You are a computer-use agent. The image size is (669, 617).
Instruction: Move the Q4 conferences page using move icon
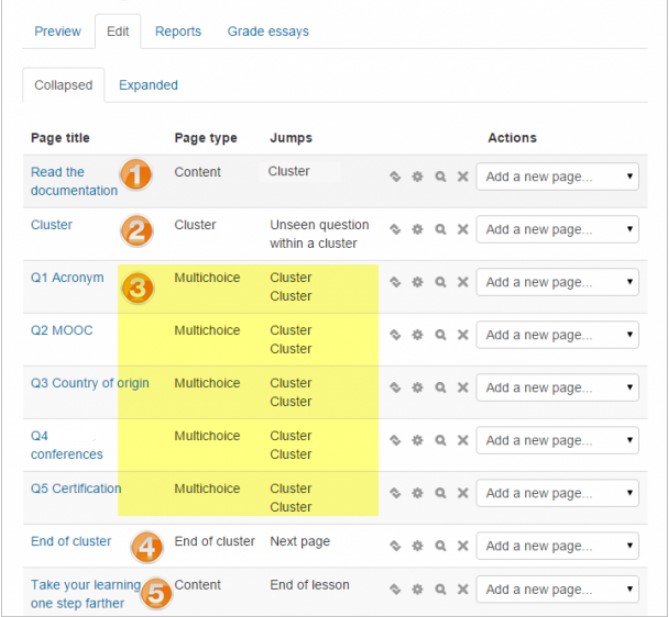pyautogui.click(x=395, y=441)
